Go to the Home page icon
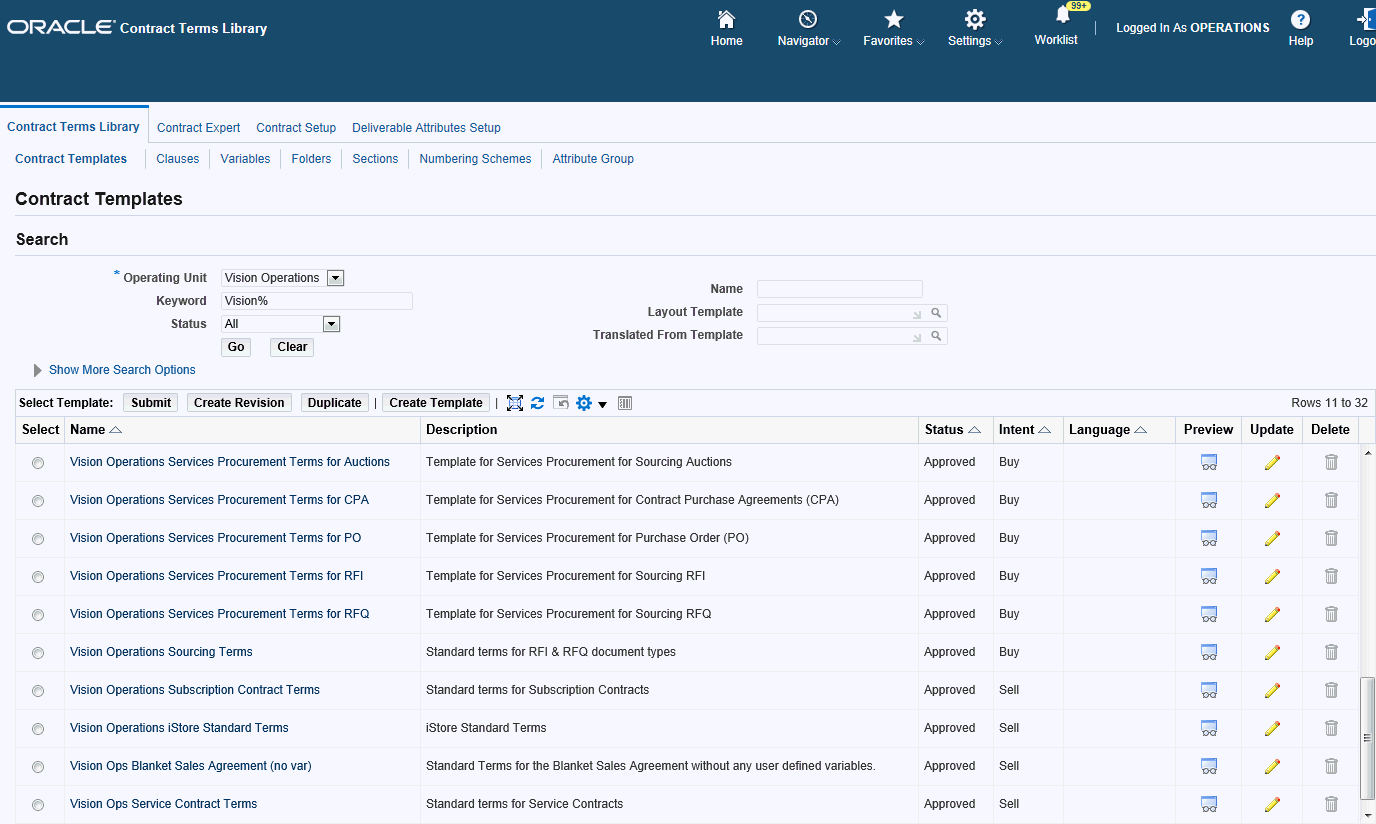This screenshot has width=1376, height=824. coord(727,20)
